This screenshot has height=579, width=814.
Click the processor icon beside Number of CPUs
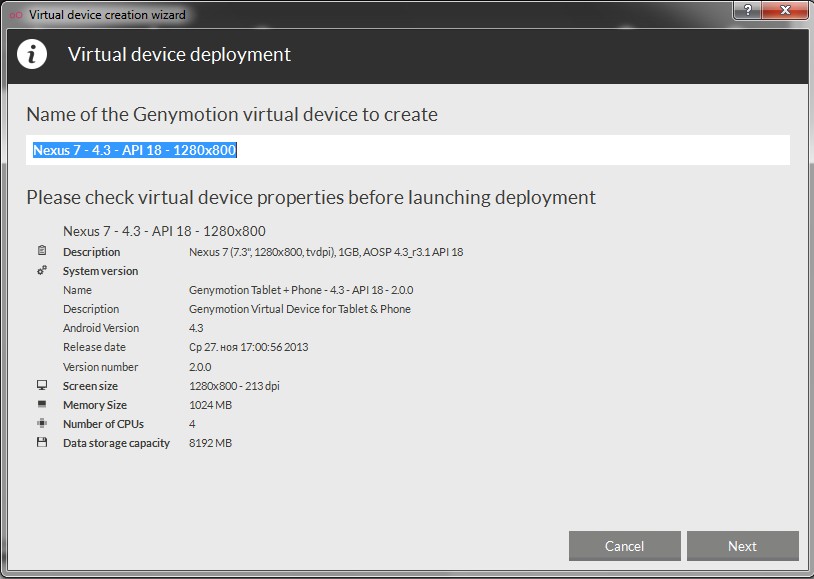[x=42, y=423]
